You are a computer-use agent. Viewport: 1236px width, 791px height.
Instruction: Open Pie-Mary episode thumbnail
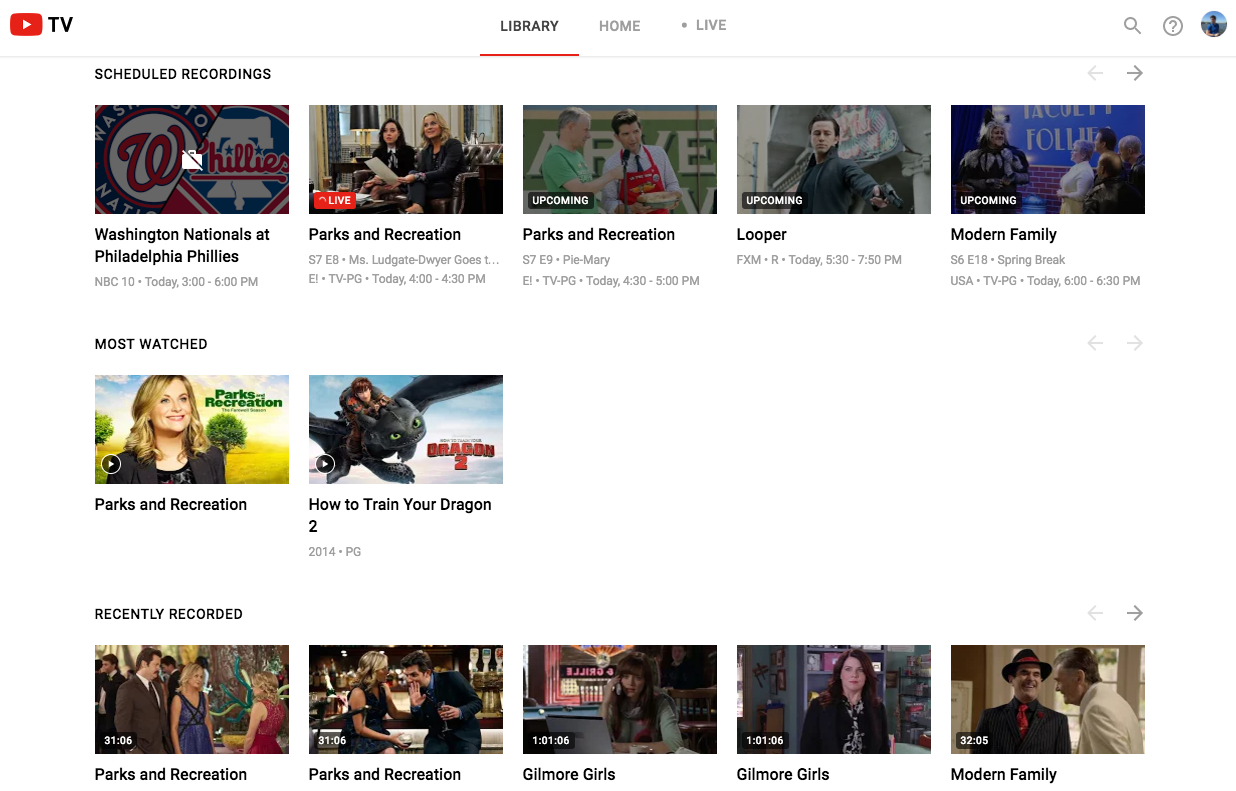pyautogui.click(x=620, y=159)
